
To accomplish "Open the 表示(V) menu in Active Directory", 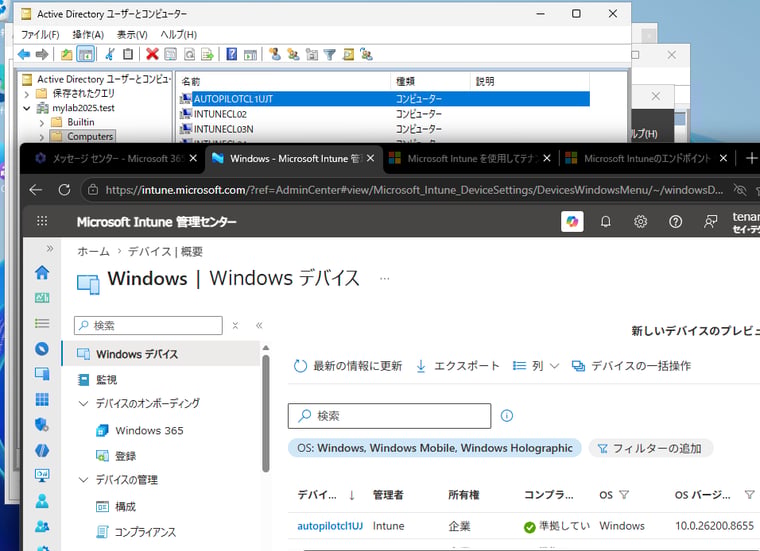I will click(132, 34).
